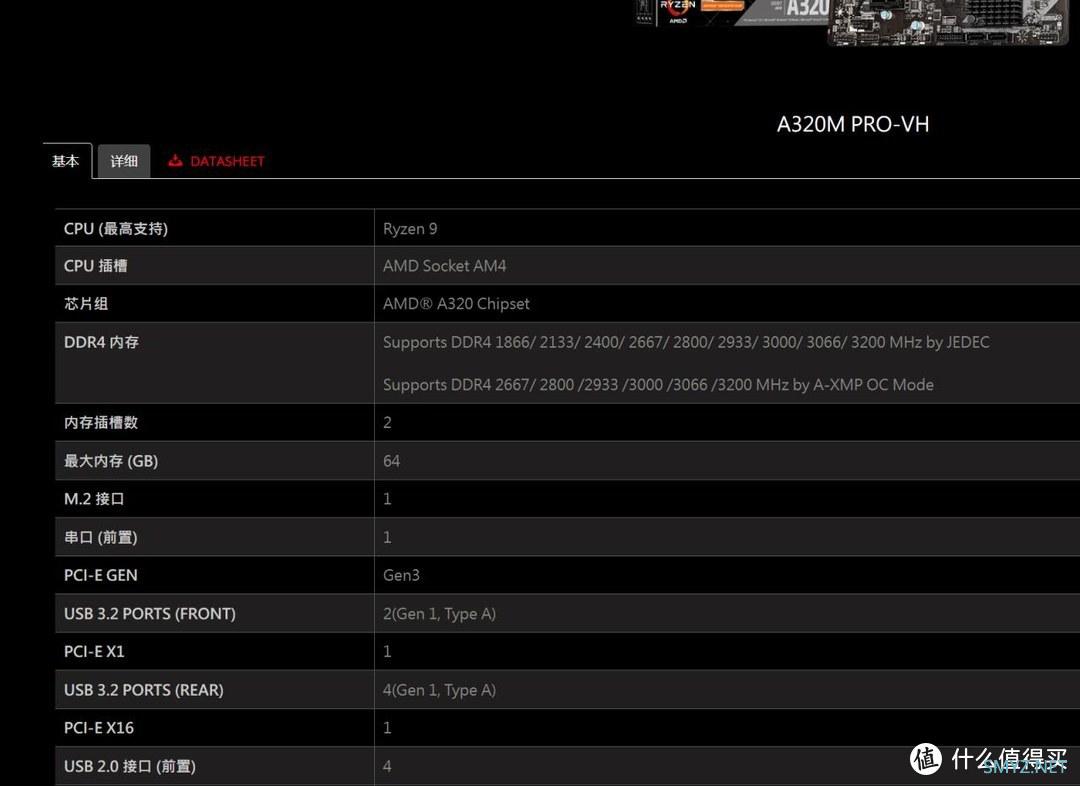Viewport: 1080px width, 786px height.
Task: Select the PCI-E GEN label
Action: 101,575
